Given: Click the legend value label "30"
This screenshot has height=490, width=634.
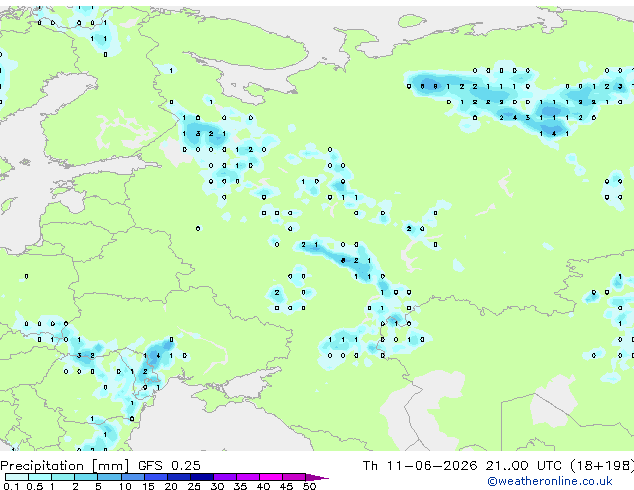Looking at the screenshot, I should tap(217, 486).
